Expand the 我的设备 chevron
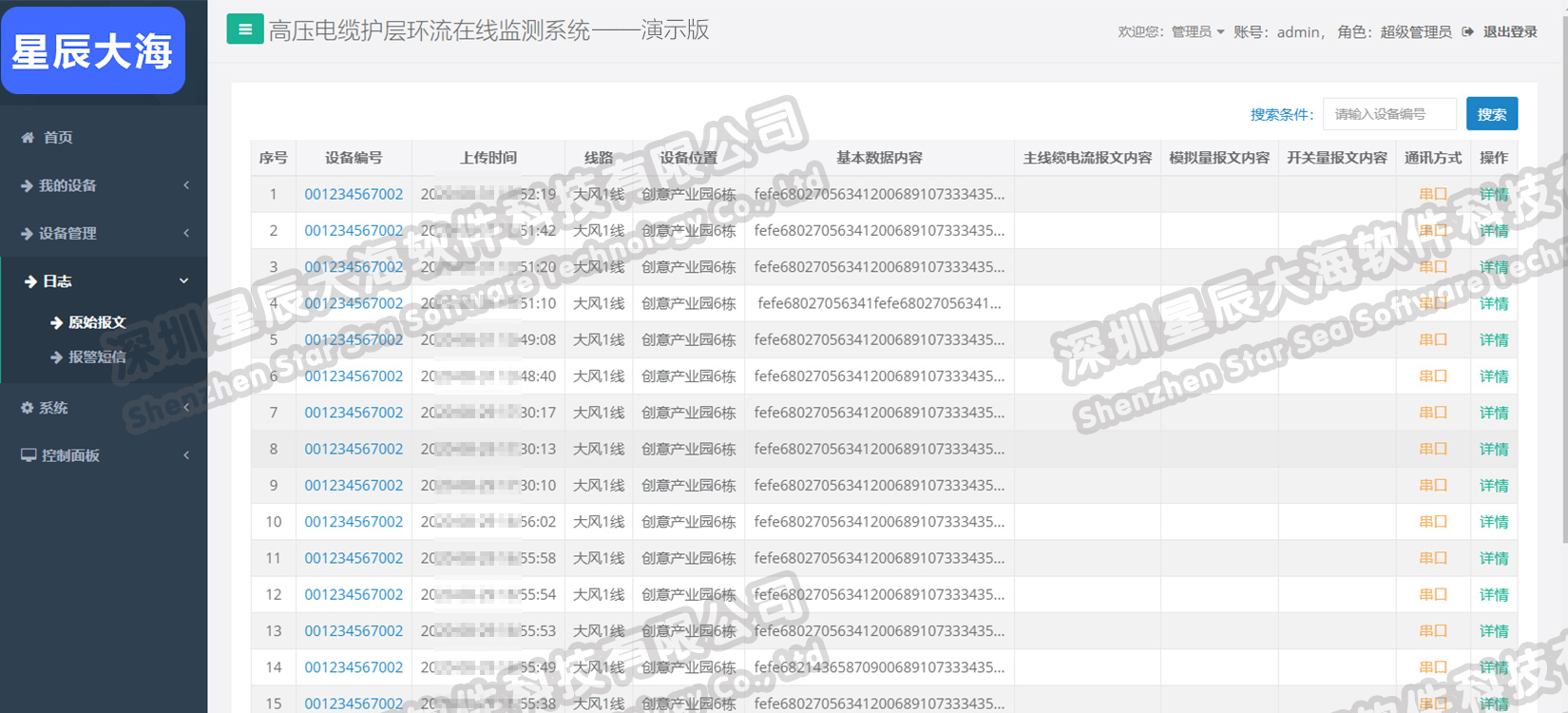1568x713 pixels. 186,185
